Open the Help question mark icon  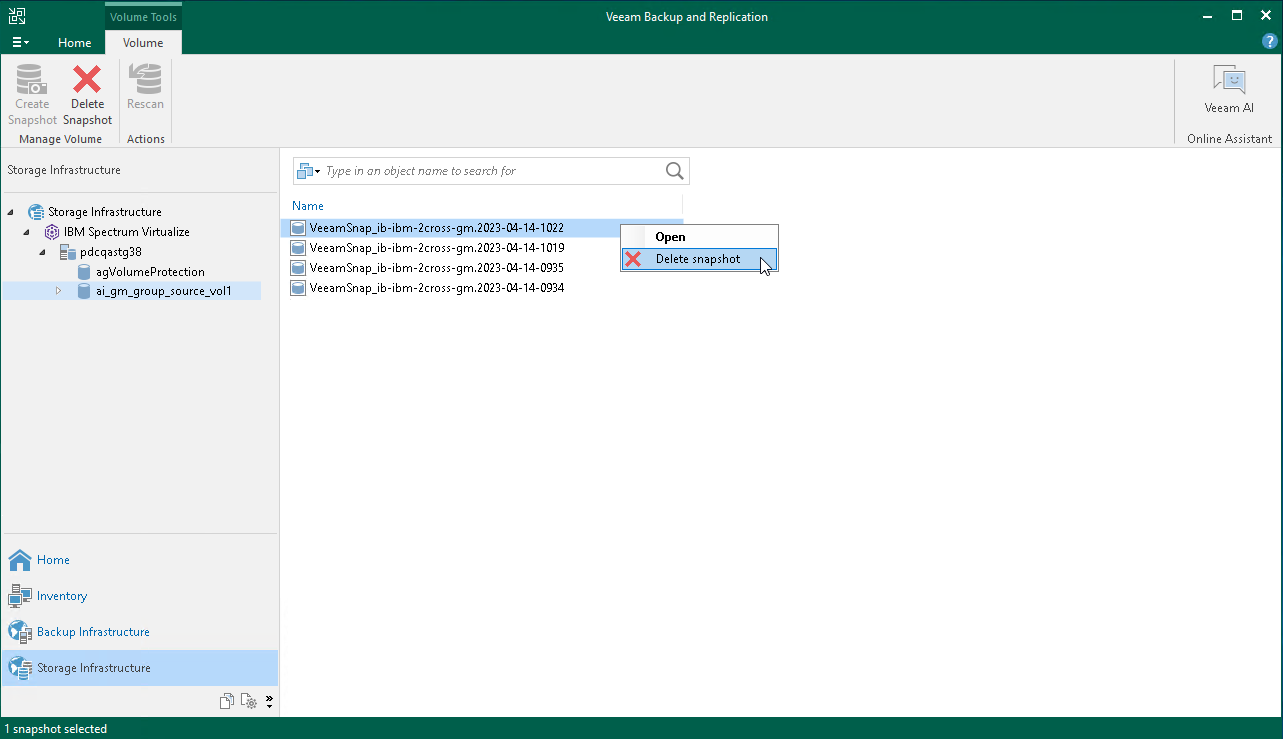[1270, 41]
